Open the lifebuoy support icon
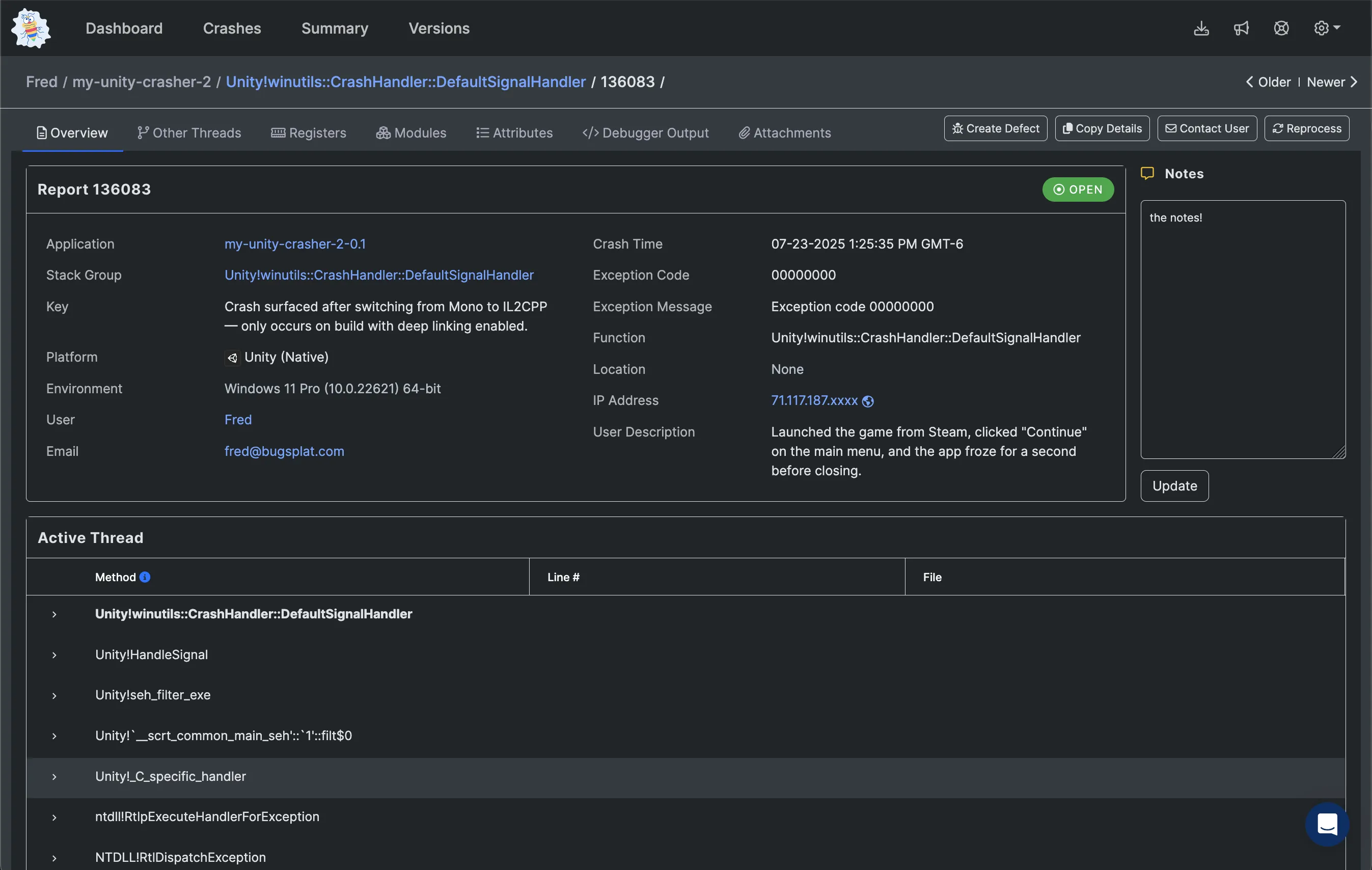 1281,28
